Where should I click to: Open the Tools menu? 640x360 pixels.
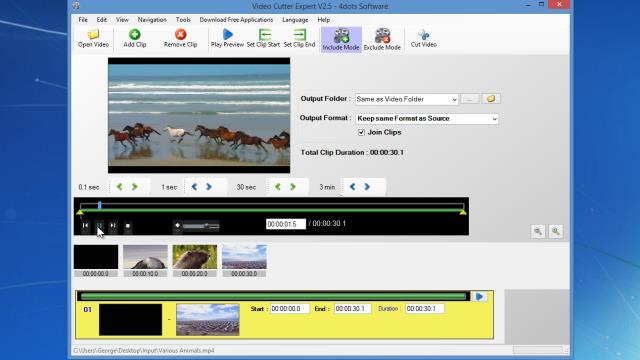coord(183,20)
